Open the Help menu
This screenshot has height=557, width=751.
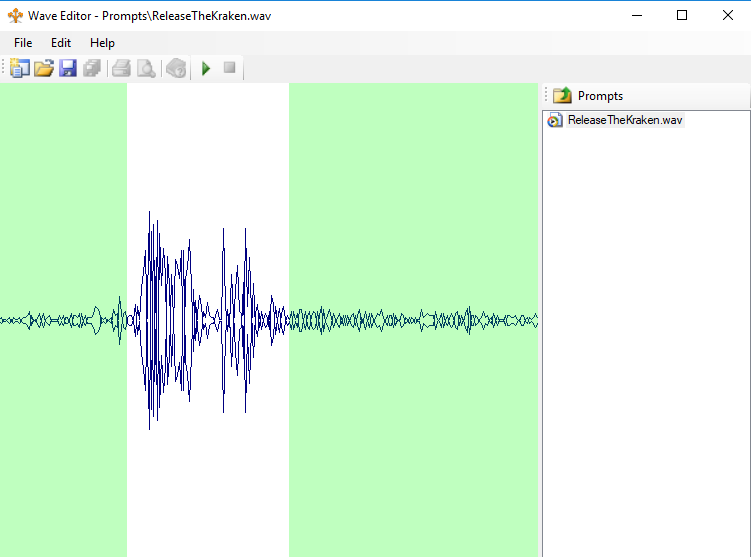[102, 43]
